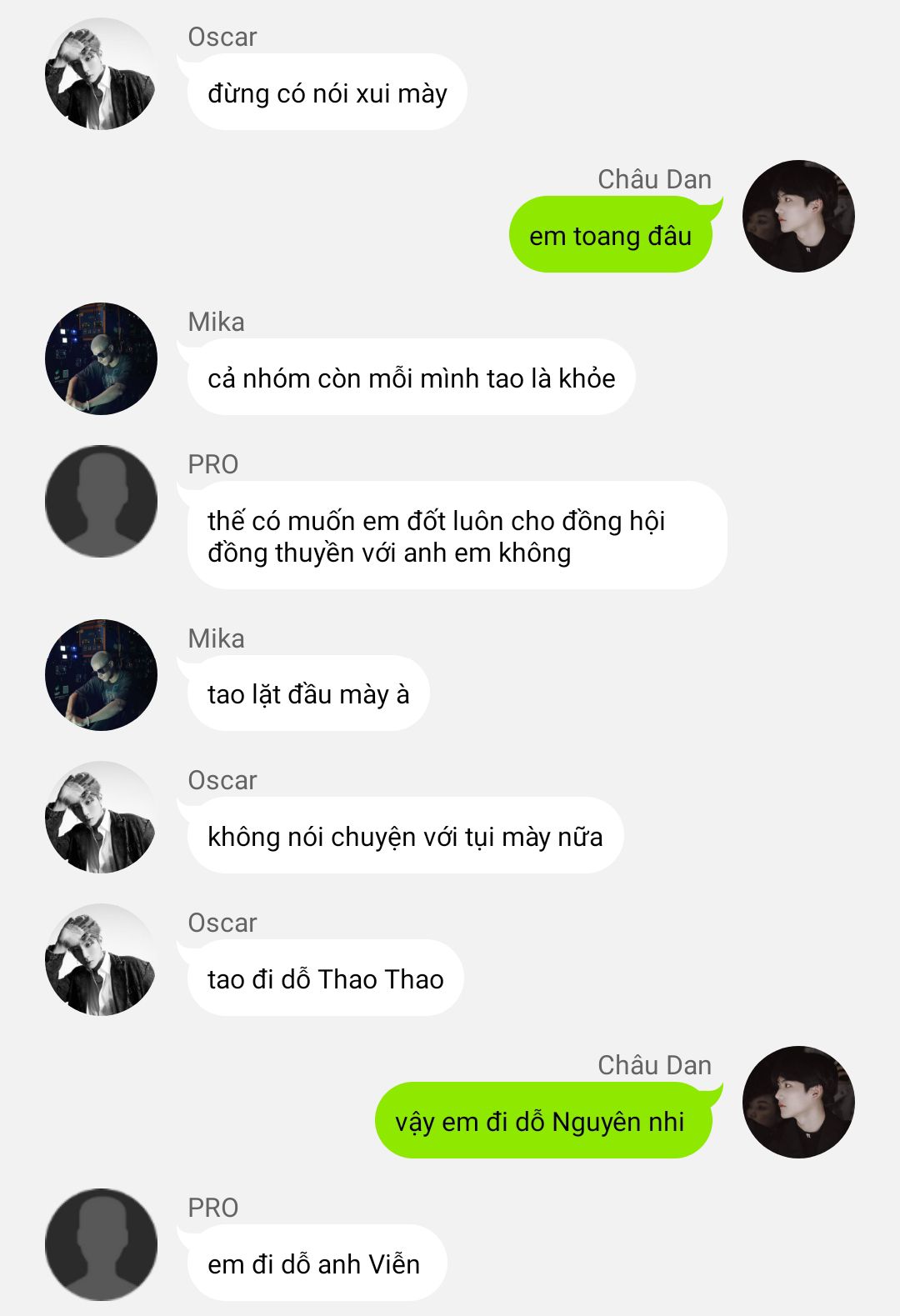Screen dimensions: 900x1316
Task: Open Oscar's avatar beside 'tao đi dỗ Thao Thao'
Action: click(101, 959)
